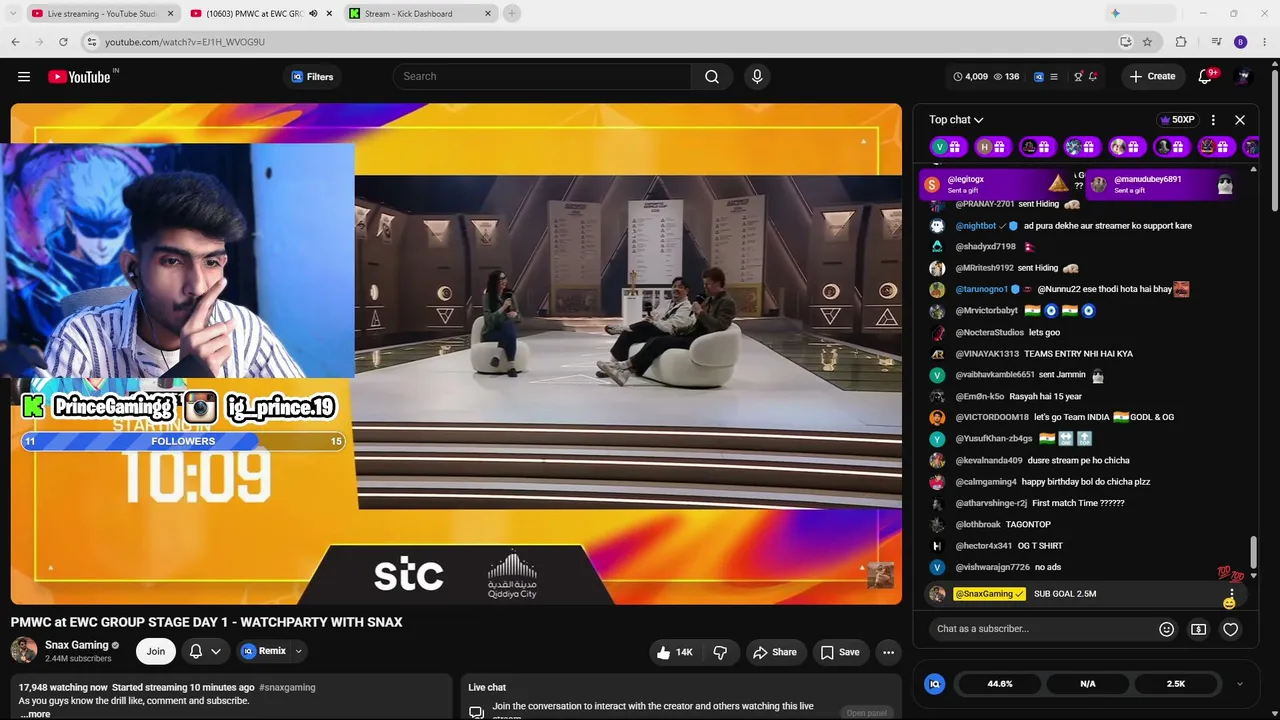Open the browser media control icon

point(1216,42)
